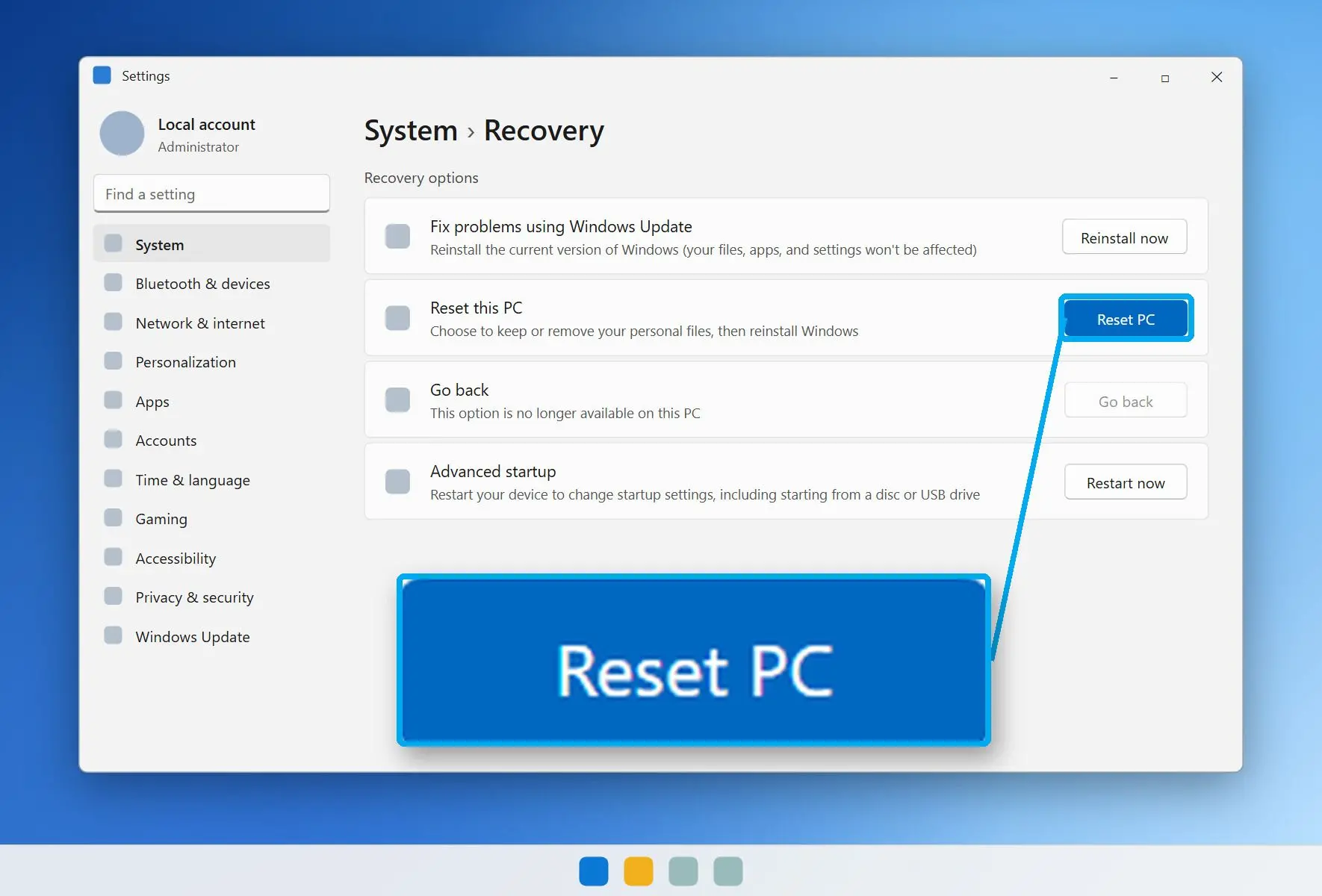This screenshot has height=896, width=1322.
Task: Click the Time & language sidebar icon
Action: tap(113, 479)
